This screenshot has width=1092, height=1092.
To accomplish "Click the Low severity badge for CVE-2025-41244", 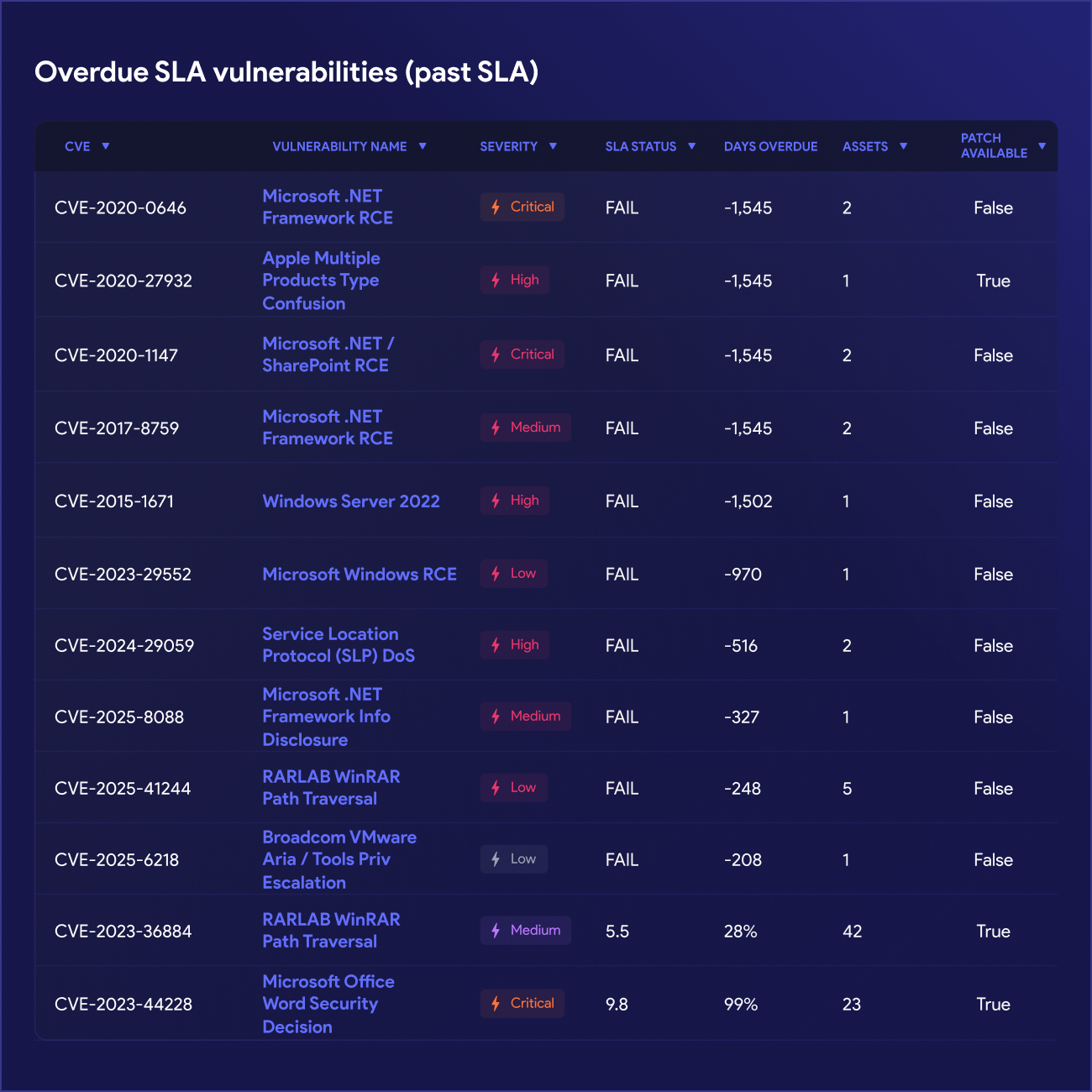I will (x=513, y=788).
